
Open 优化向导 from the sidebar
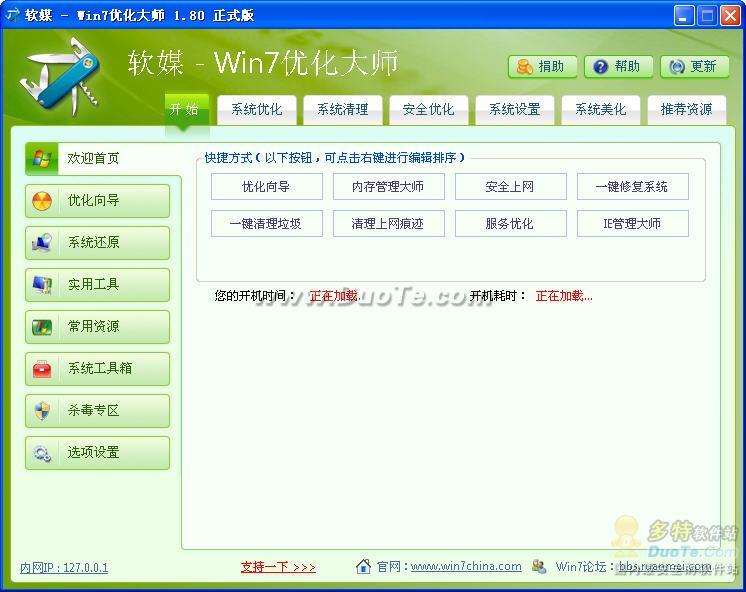98,201
